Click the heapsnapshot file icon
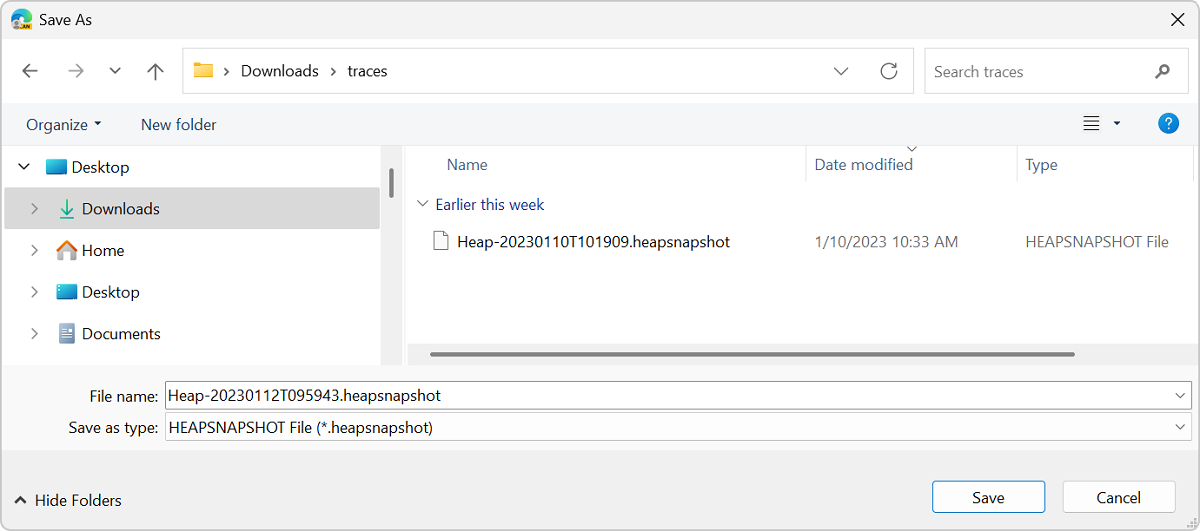This screenshot has width=1200, height=531. (440, 241)
